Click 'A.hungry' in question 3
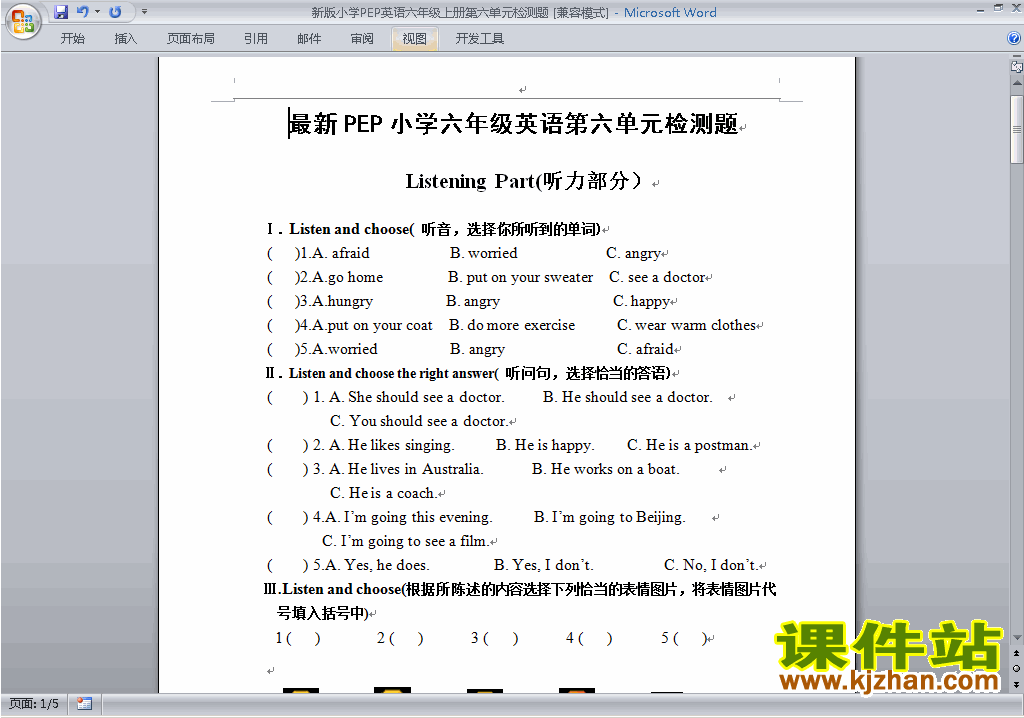Viewport: 1024px width, 718px height. point(342,301)
